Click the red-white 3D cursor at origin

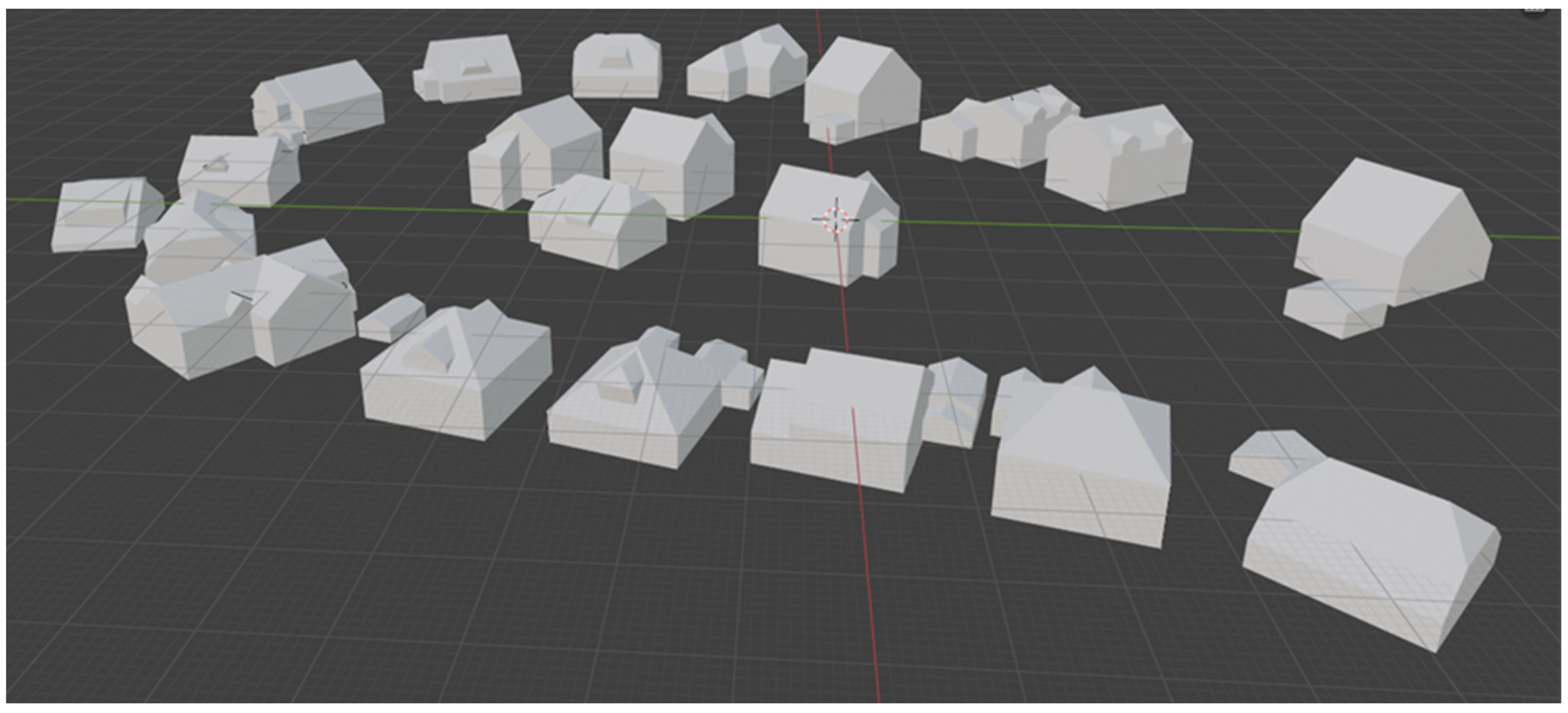836,219
